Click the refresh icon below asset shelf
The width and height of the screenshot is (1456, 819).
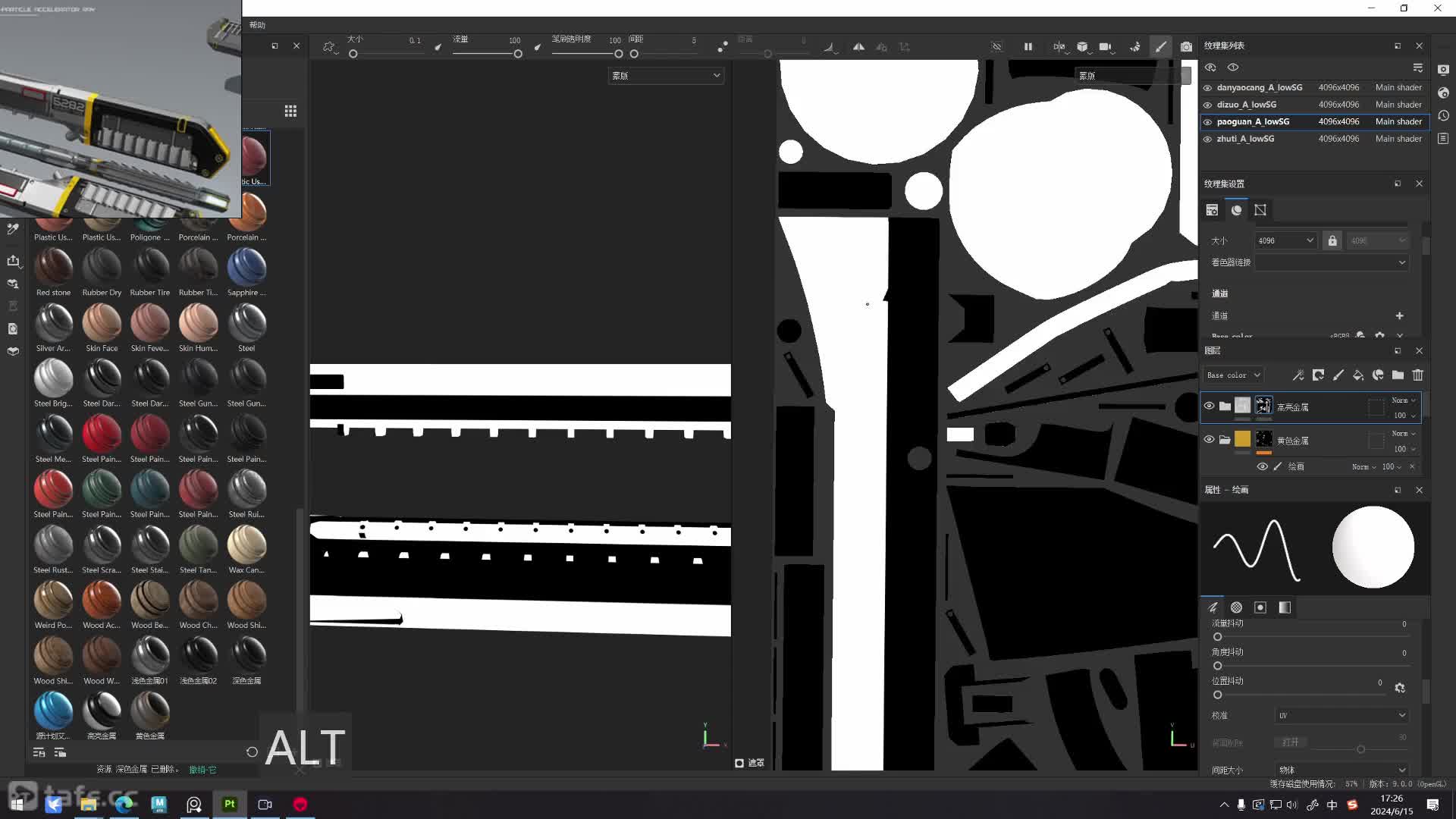tap(252, 752)
